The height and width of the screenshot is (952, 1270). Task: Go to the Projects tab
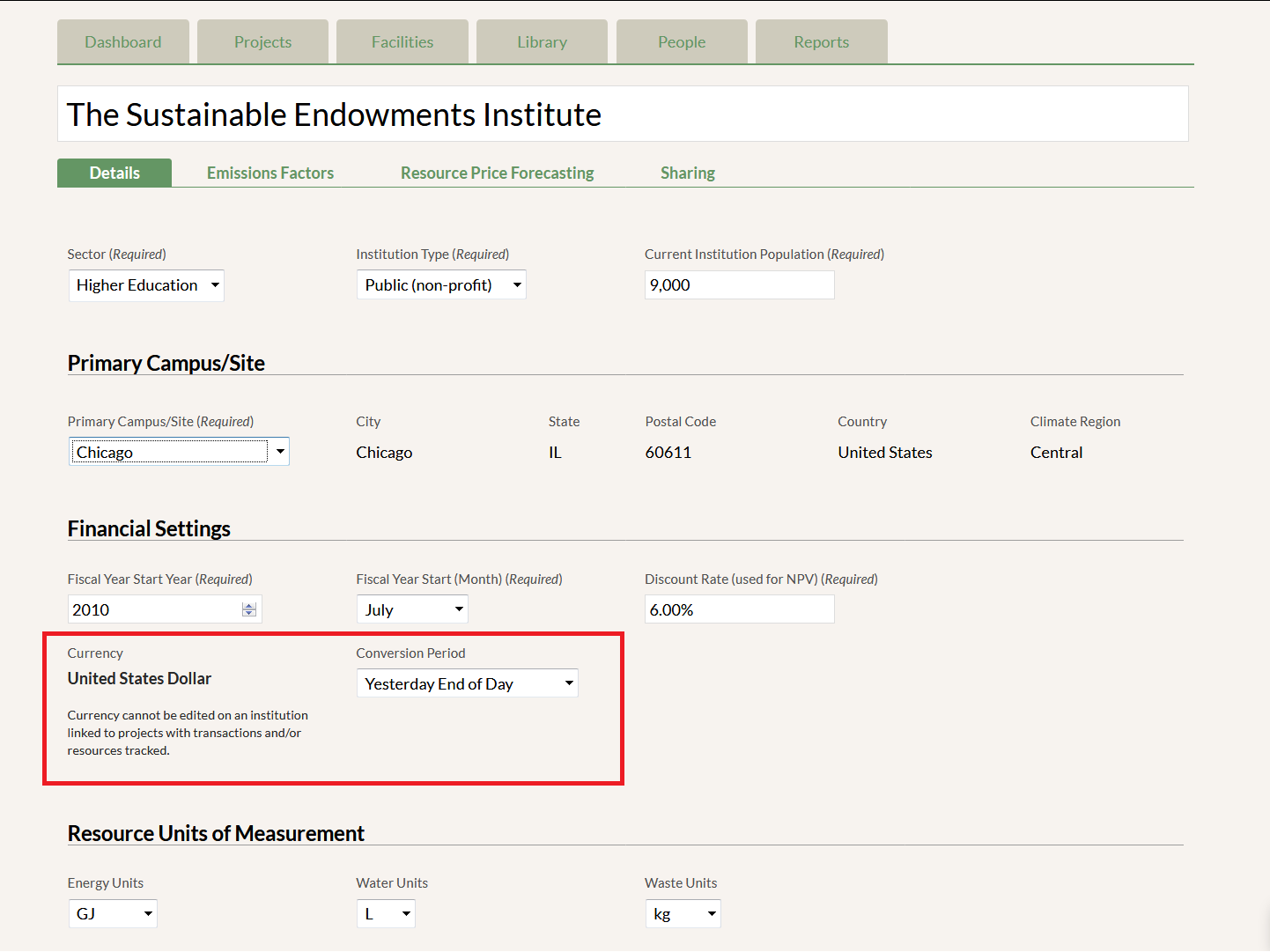coord(262,41)
